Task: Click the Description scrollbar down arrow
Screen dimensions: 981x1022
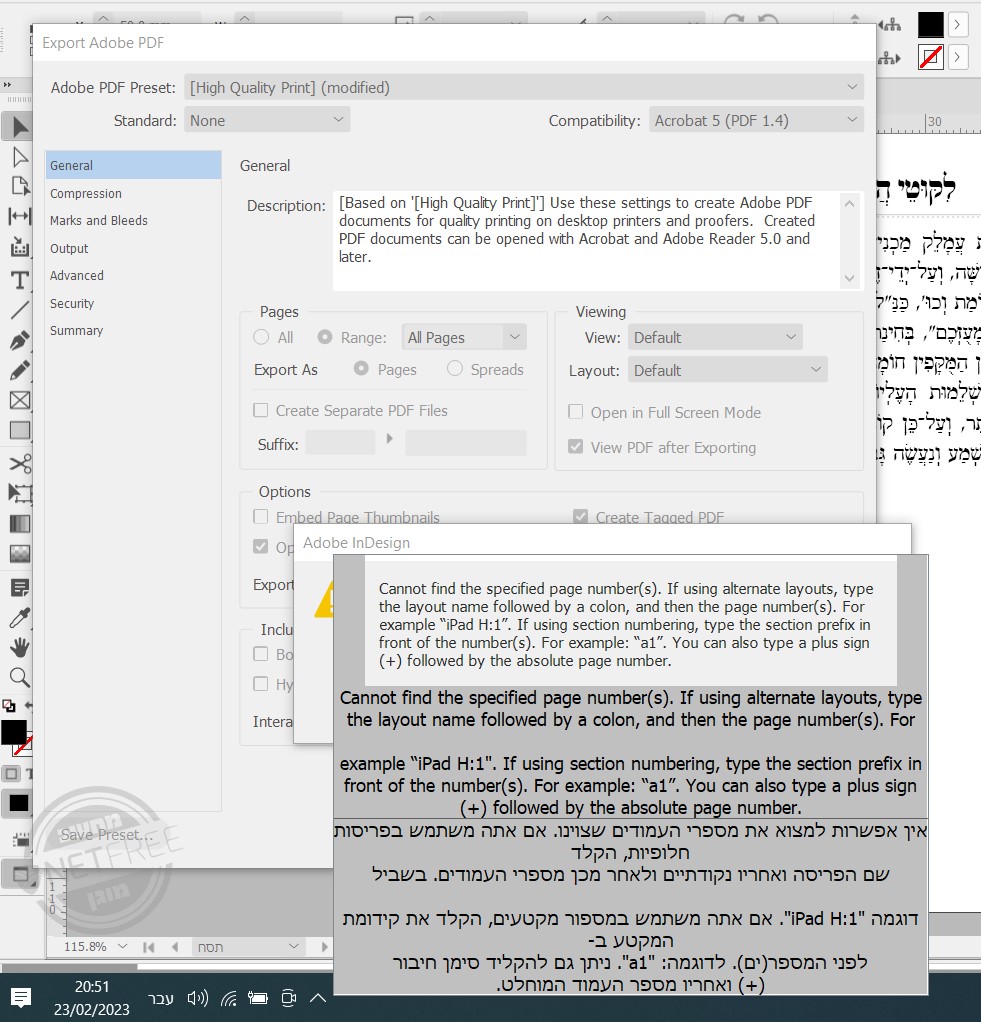Action: coord(849,278)
